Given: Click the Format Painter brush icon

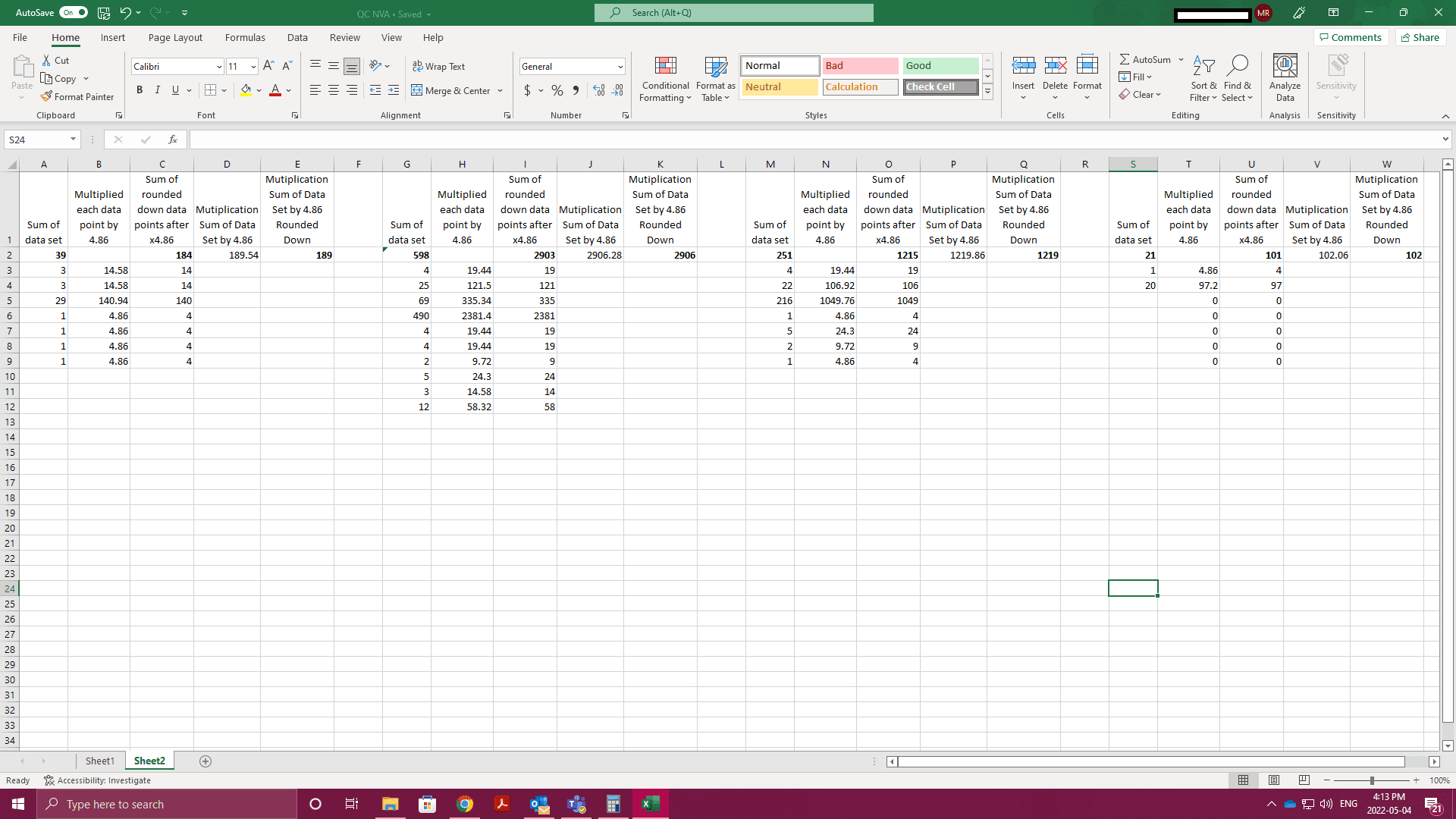Looking at the screenshot, I should (x=47, y=96).
